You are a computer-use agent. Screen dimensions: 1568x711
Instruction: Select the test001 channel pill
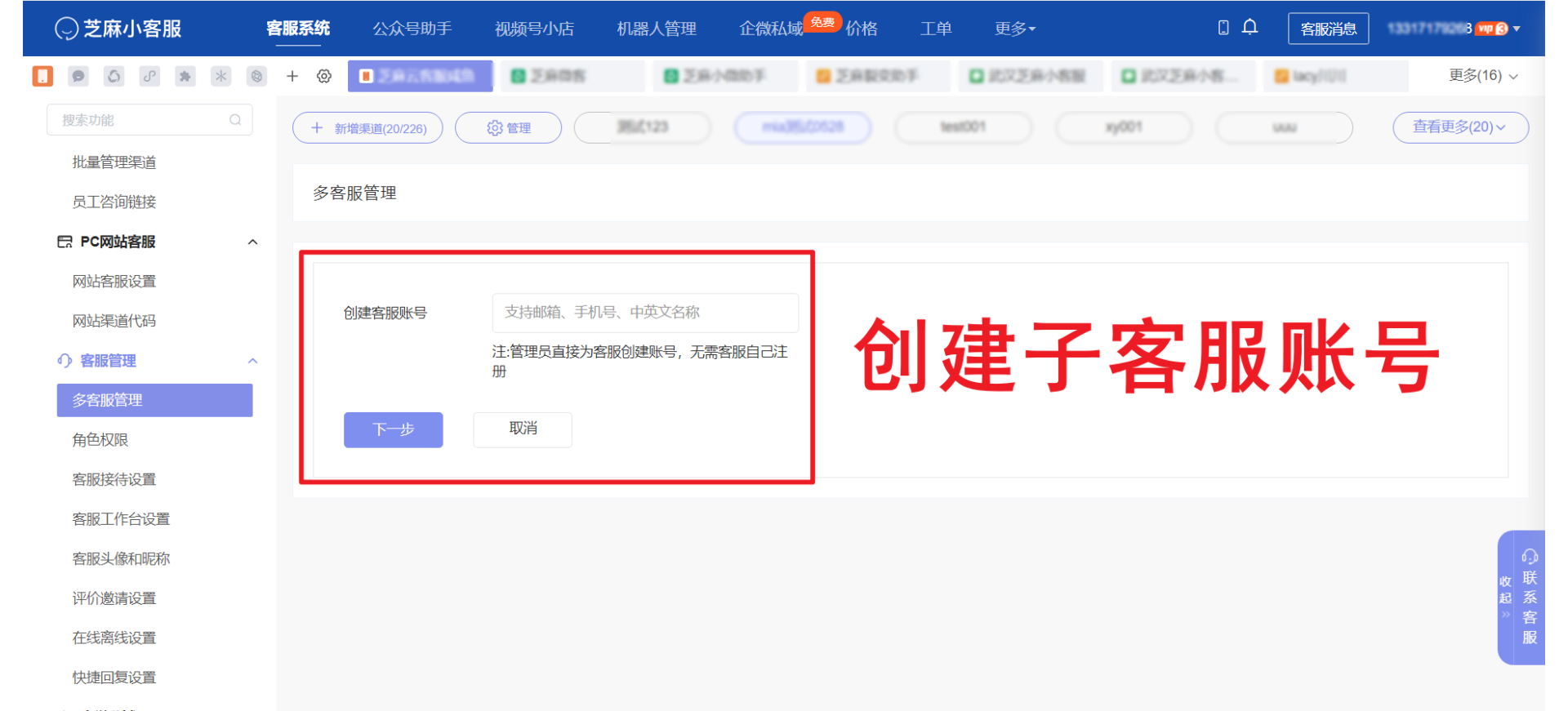click(x=964, y=127)
